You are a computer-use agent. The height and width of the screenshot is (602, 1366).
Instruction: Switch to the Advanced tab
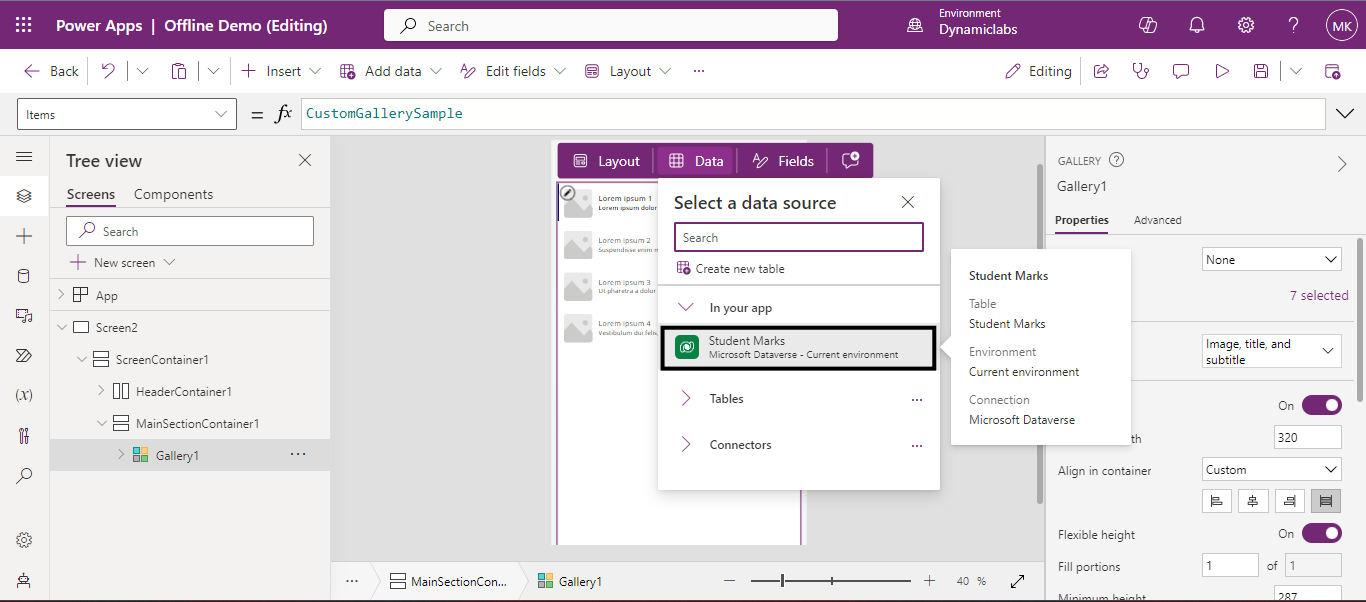coord(1157,220)
